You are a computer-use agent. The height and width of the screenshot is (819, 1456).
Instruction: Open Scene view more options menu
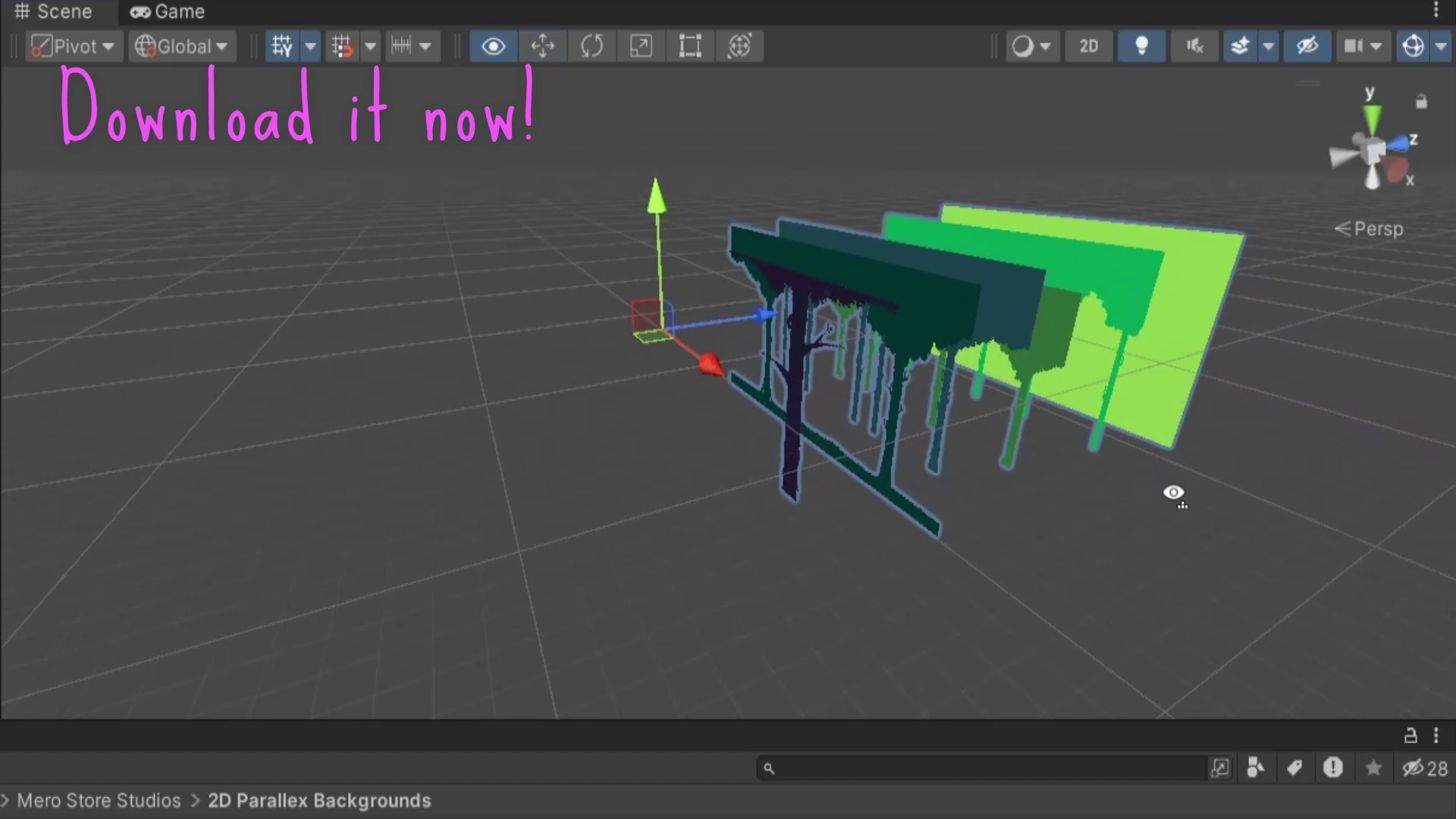click(1436, 11)
